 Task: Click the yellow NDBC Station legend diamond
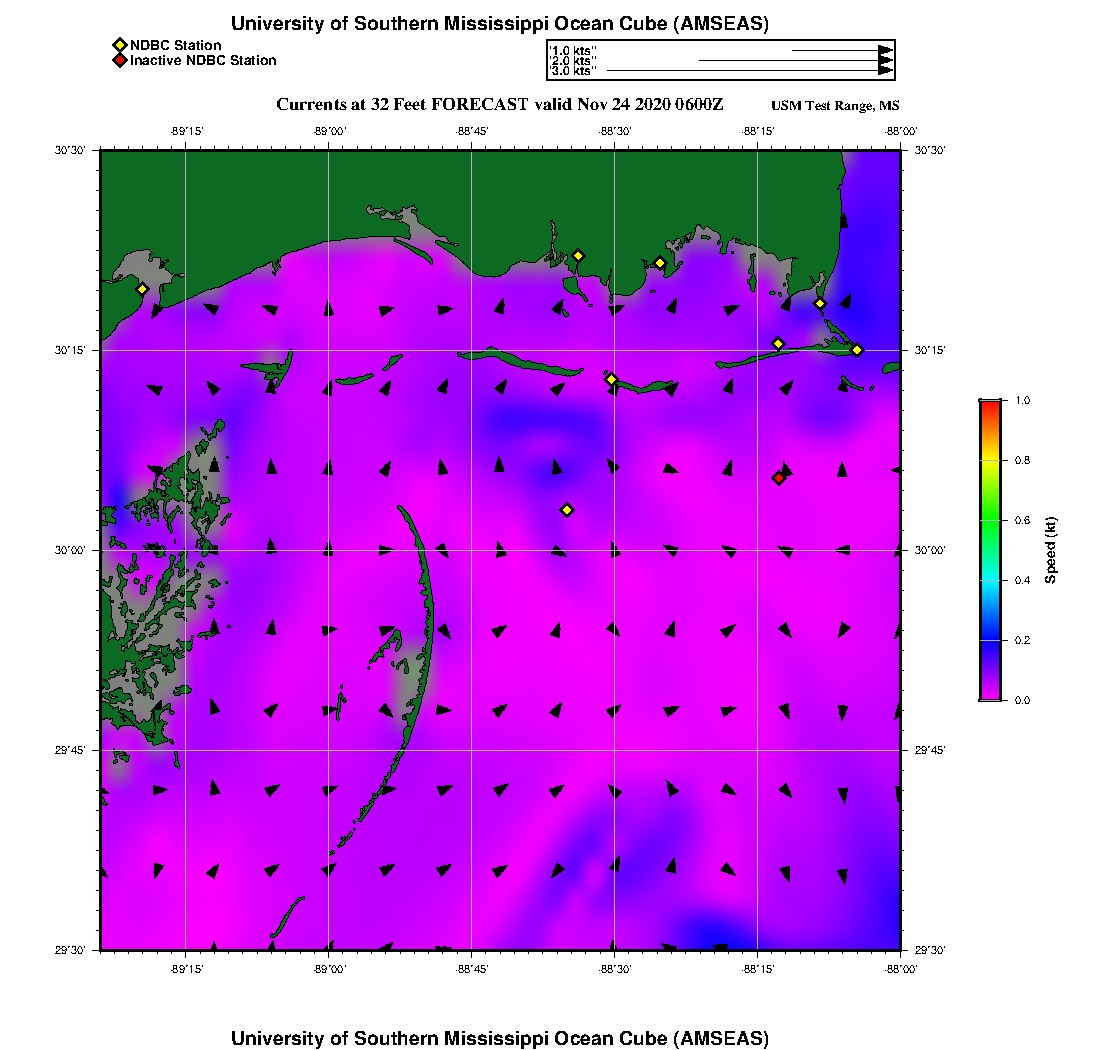click(119, 45)
